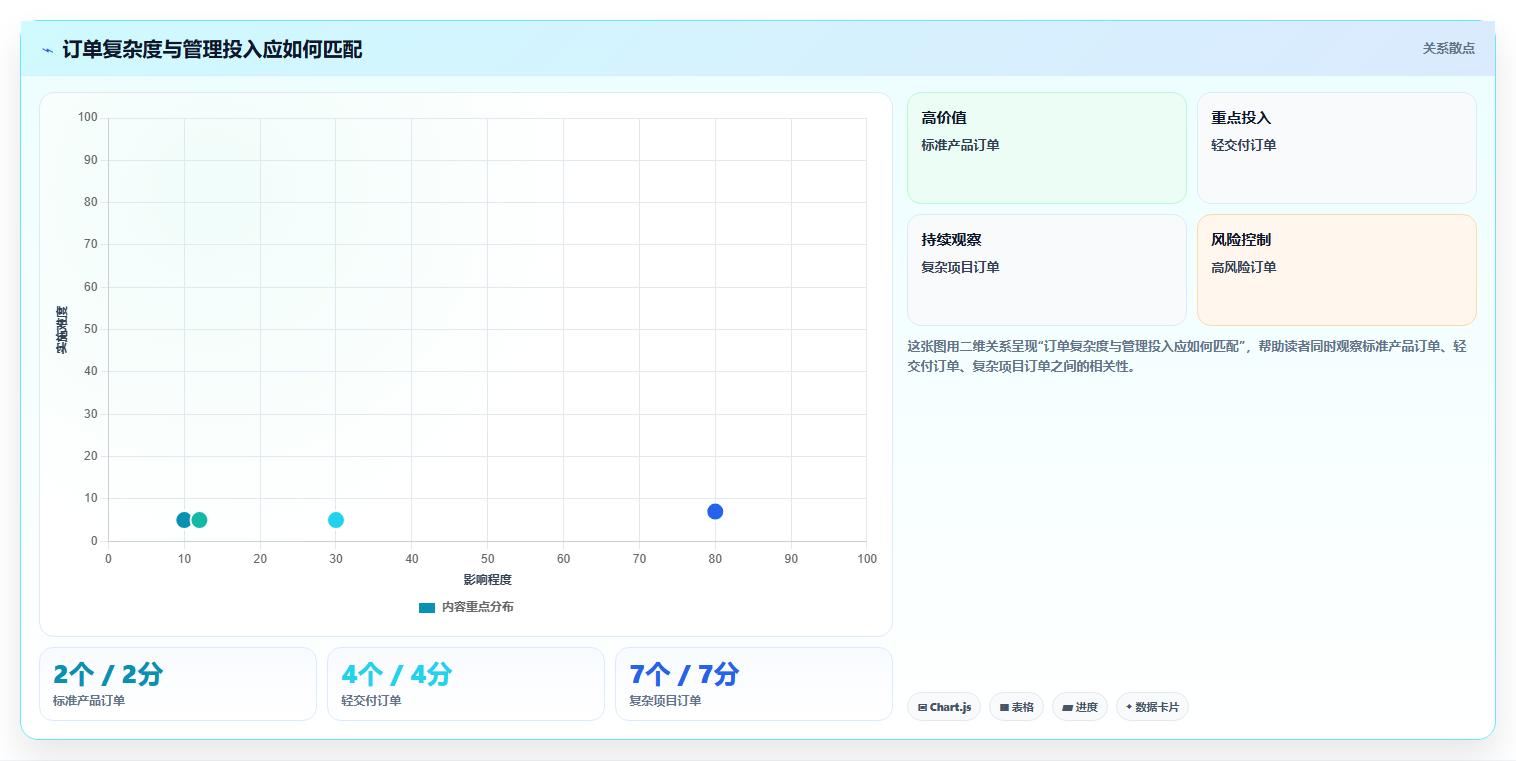The height and width of the screenshot is (761, 1516).
Task: Click the 关系散点 label in header
Action: tap(1449, 48)
